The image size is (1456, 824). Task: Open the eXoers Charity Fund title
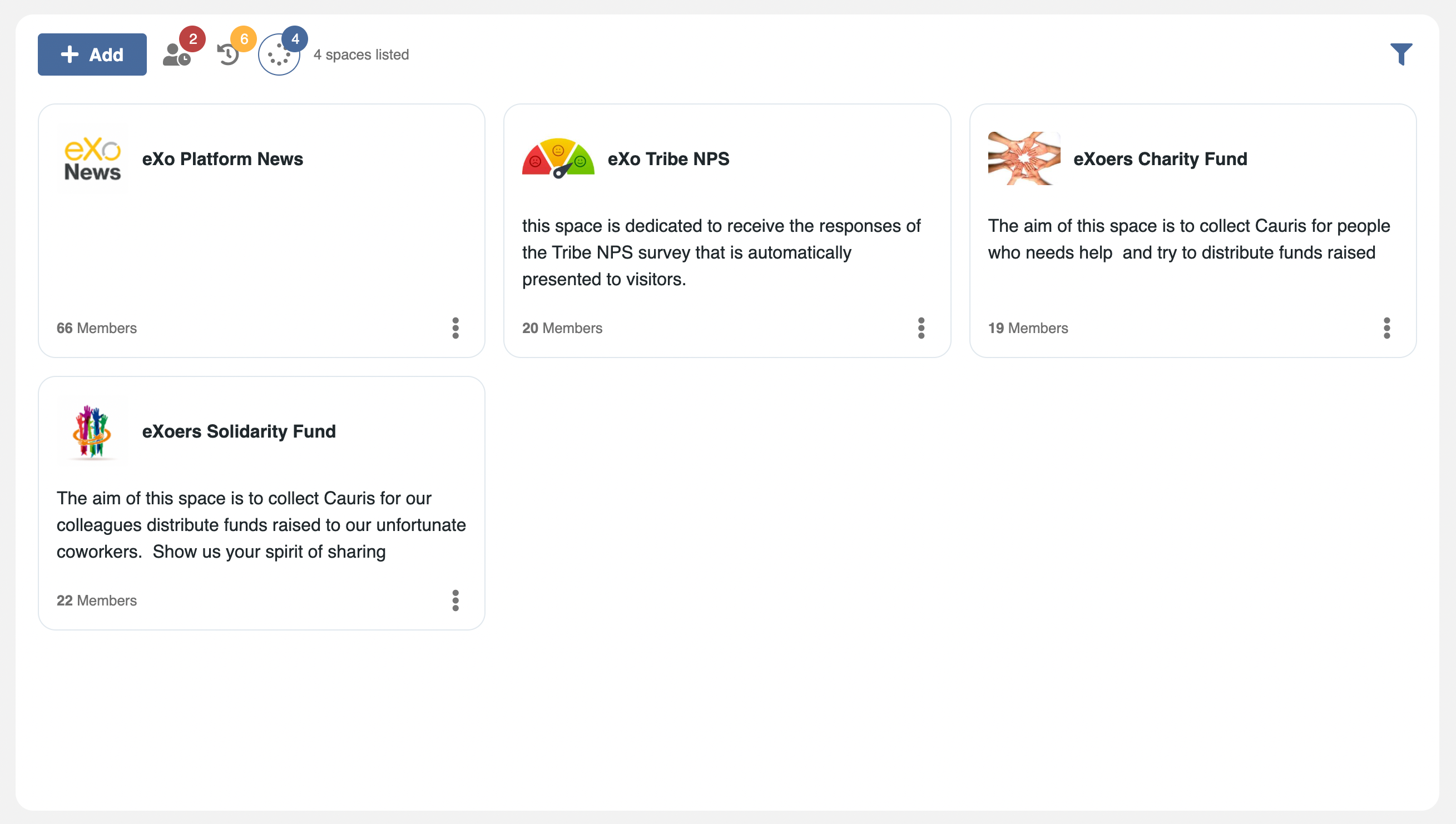(x=1160, y=159)
